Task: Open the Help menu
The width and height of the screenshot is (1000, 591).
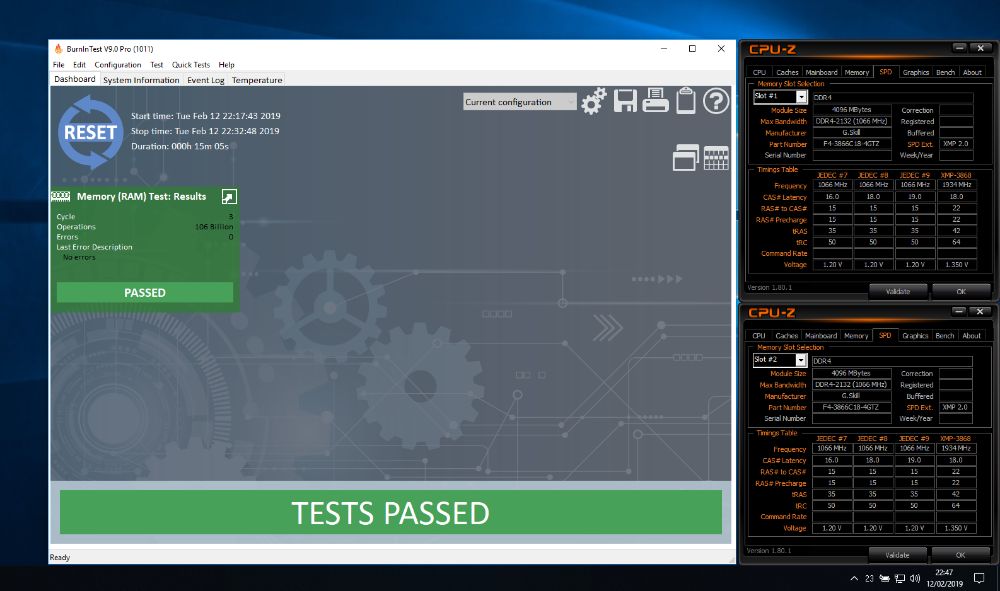Action: pos(226,64)
